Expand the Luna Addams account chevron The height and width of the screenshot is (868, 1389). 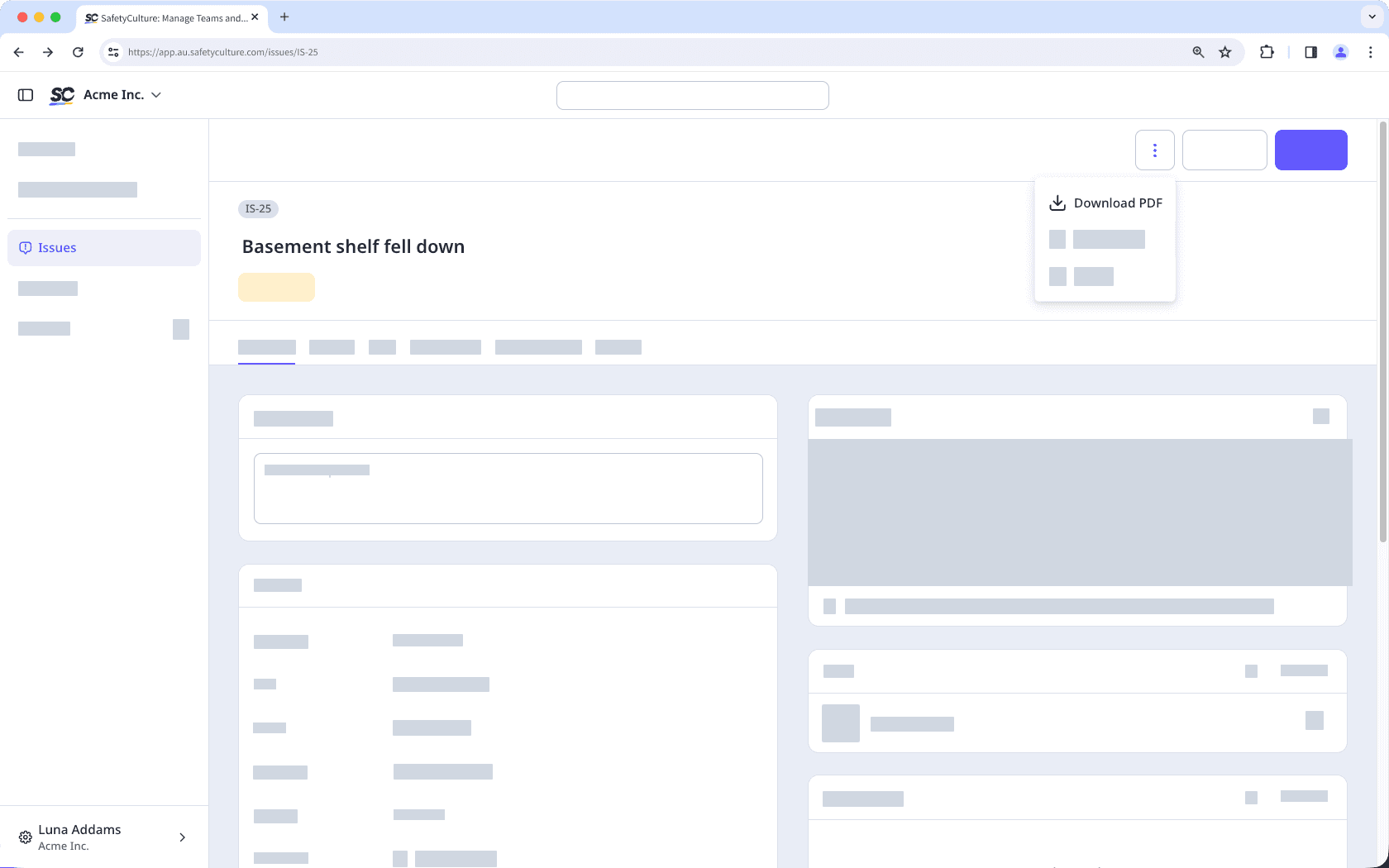coord(182,837)
